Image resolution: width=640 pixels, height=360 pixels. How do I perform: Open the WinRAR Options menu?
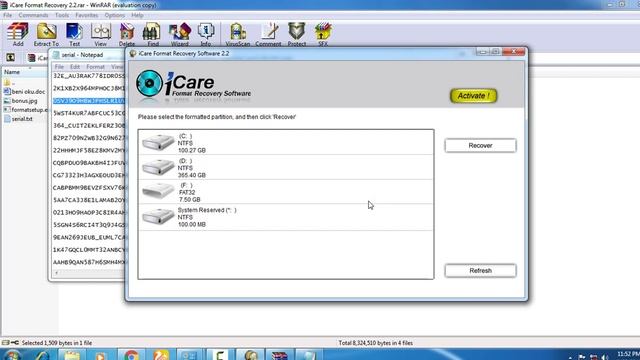[115, 15]
